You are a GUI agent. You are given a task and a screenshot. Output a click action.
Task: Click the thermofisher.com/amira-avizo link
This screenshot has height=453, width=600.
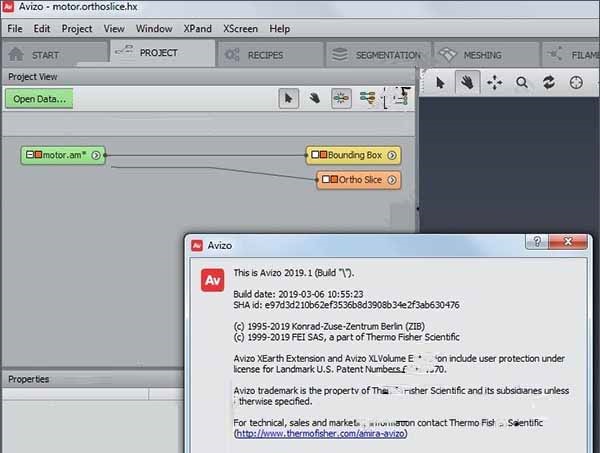320,433
